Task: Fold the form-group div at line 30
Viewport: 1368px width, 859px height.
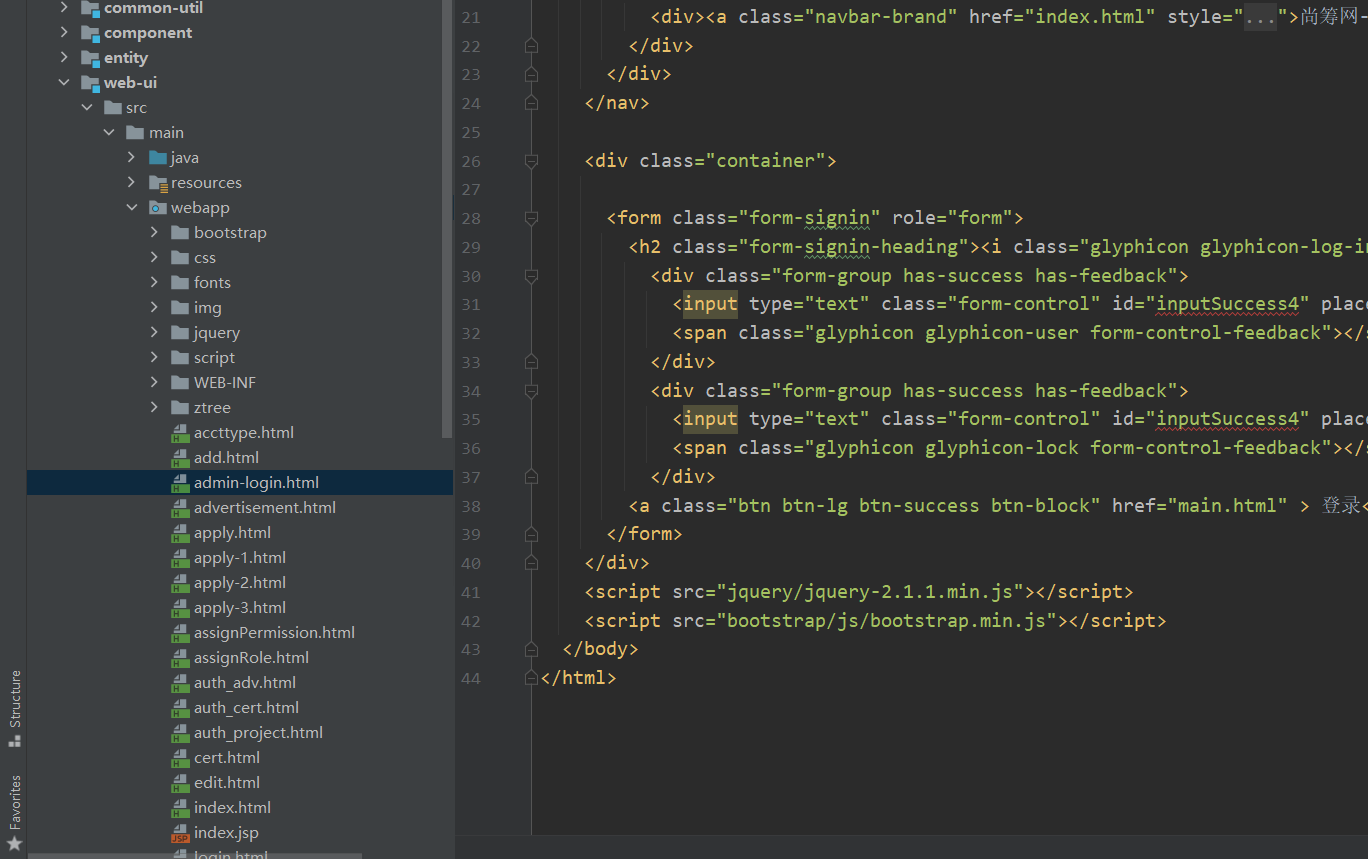Action: coord(531,276)
